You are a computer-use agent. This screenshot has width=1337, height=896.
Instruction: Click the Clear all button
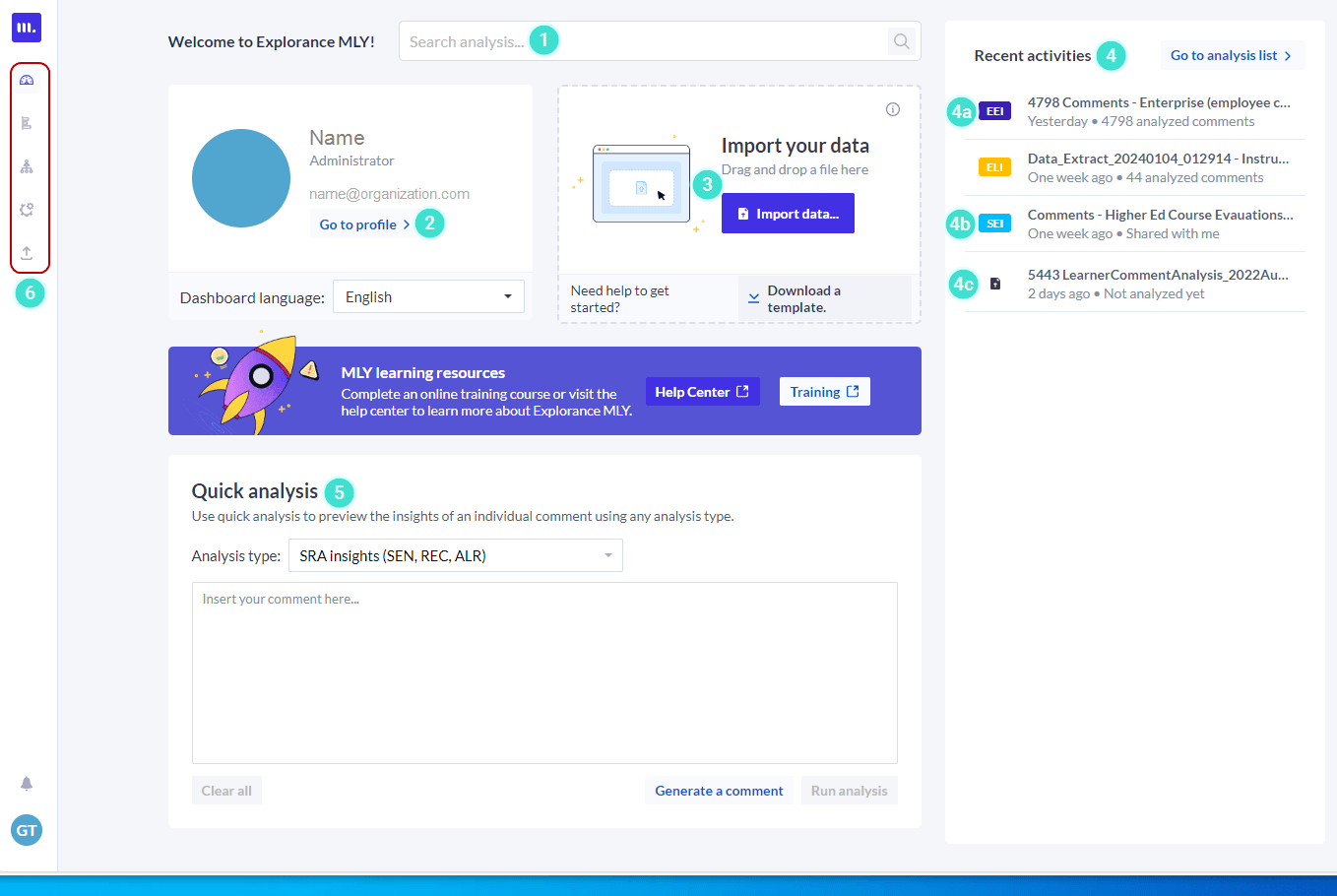point(226,791)
